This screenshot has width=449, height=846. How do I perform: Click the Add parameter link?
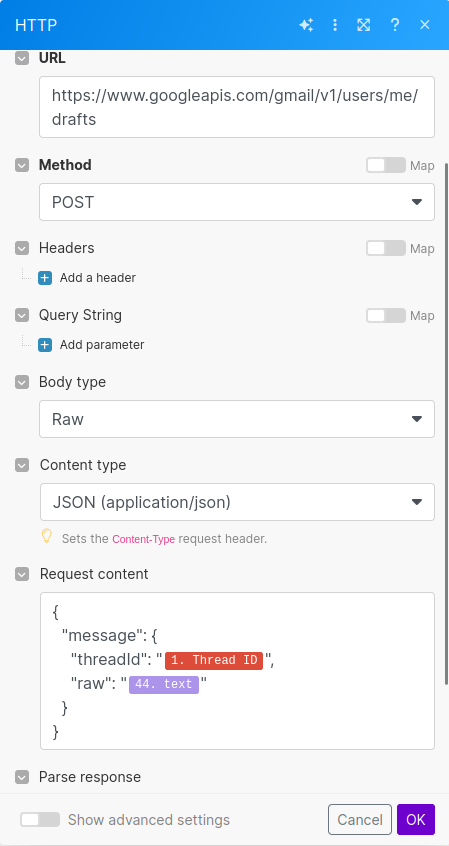coord(102,345)
